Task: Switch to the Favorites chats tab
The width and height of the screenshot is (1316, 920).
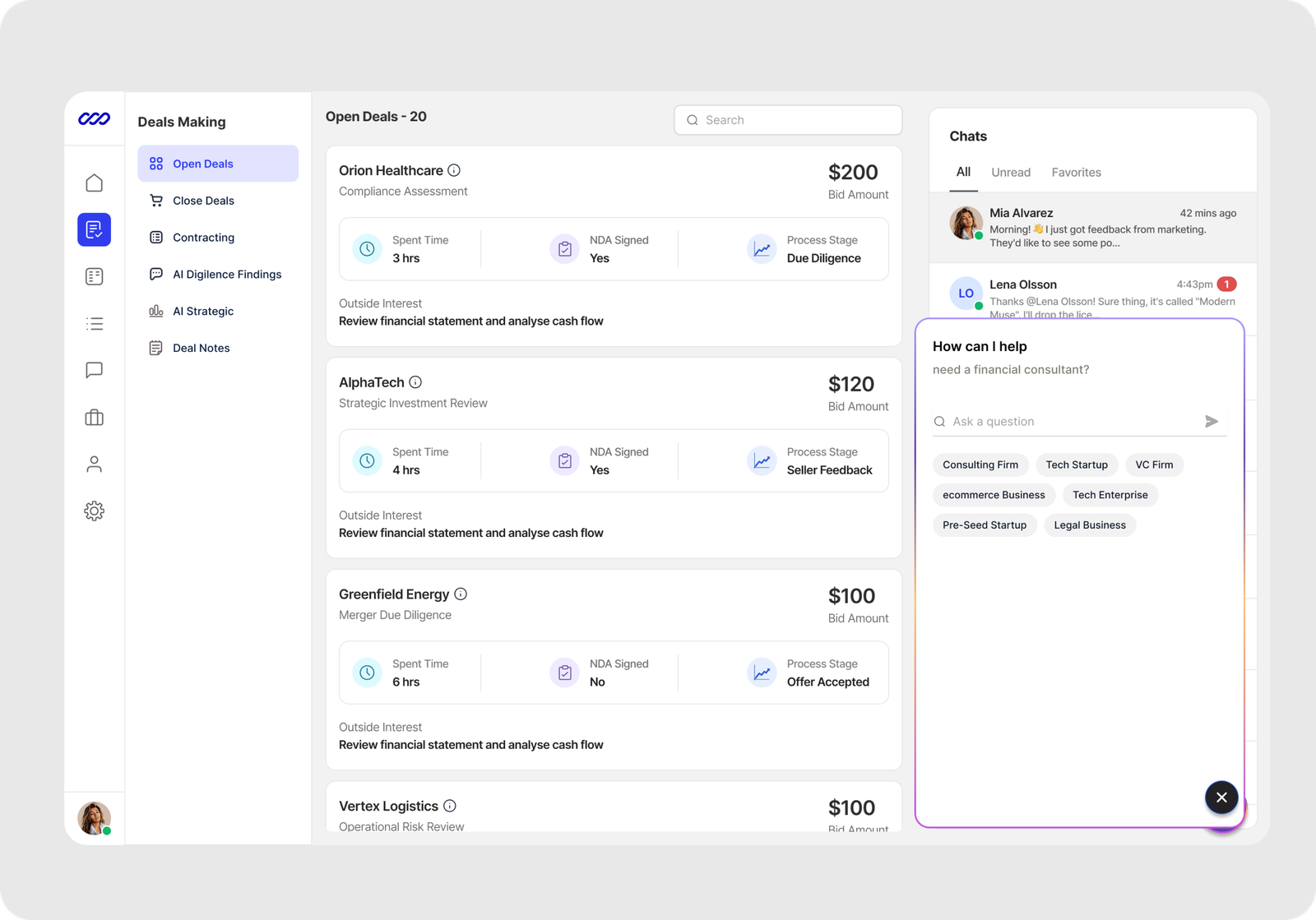Action: coord(1076,173)
